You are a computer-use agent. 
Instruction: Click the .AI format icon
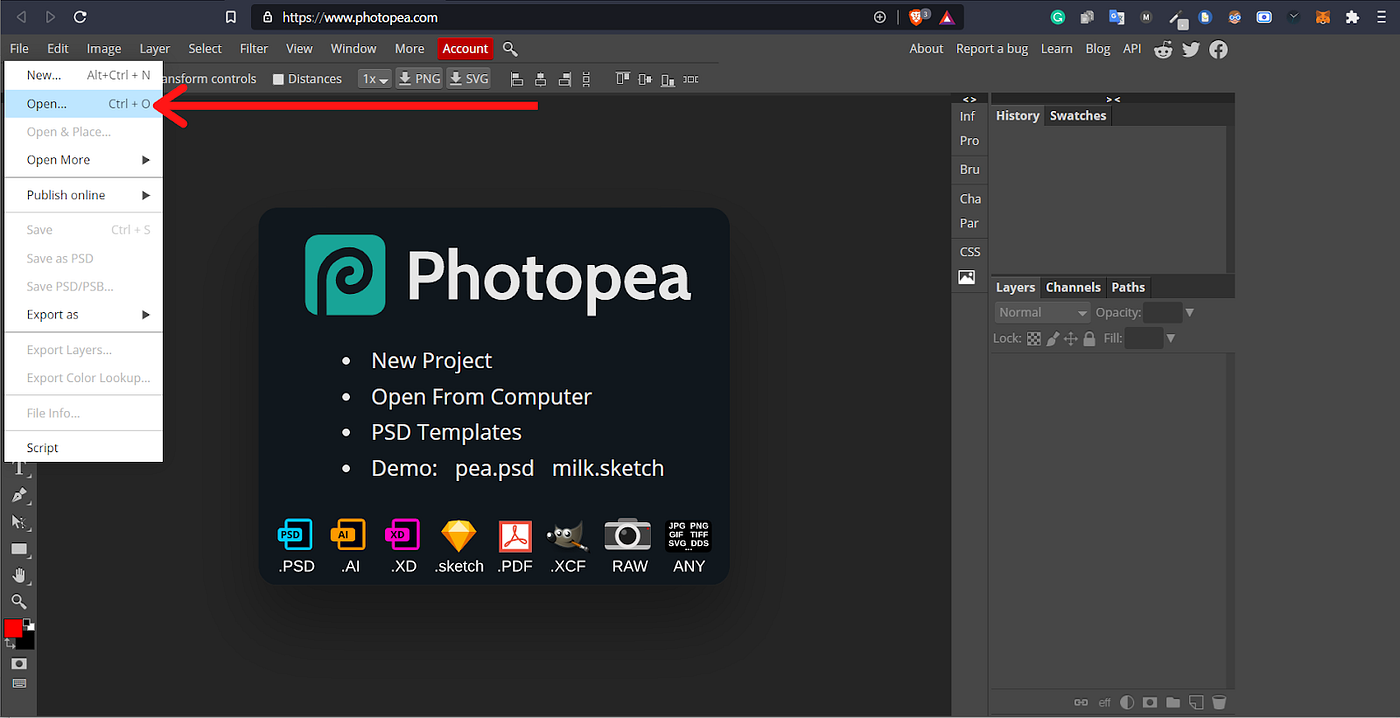[x=348, y=535]
